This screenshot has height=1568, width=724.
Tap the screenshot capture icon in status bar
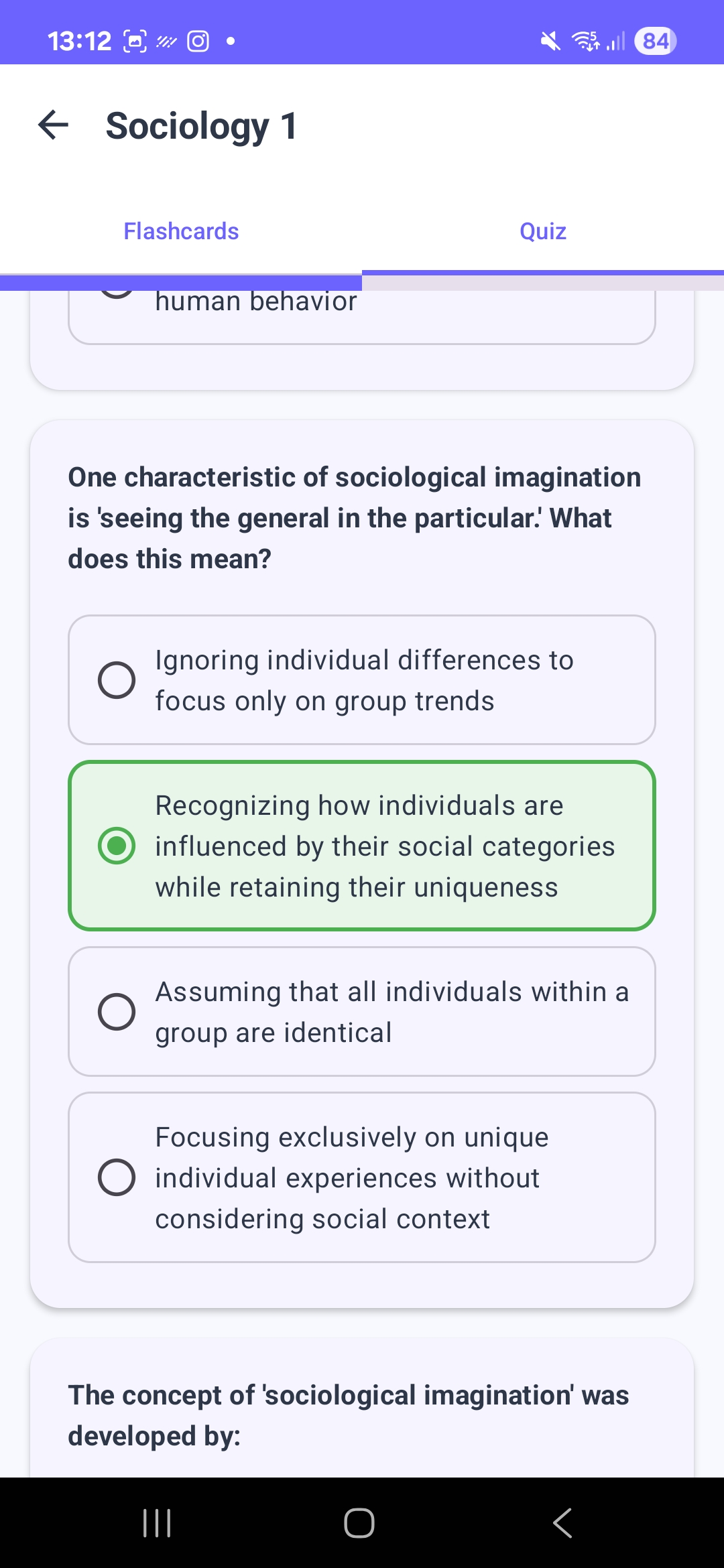(135, 42)
